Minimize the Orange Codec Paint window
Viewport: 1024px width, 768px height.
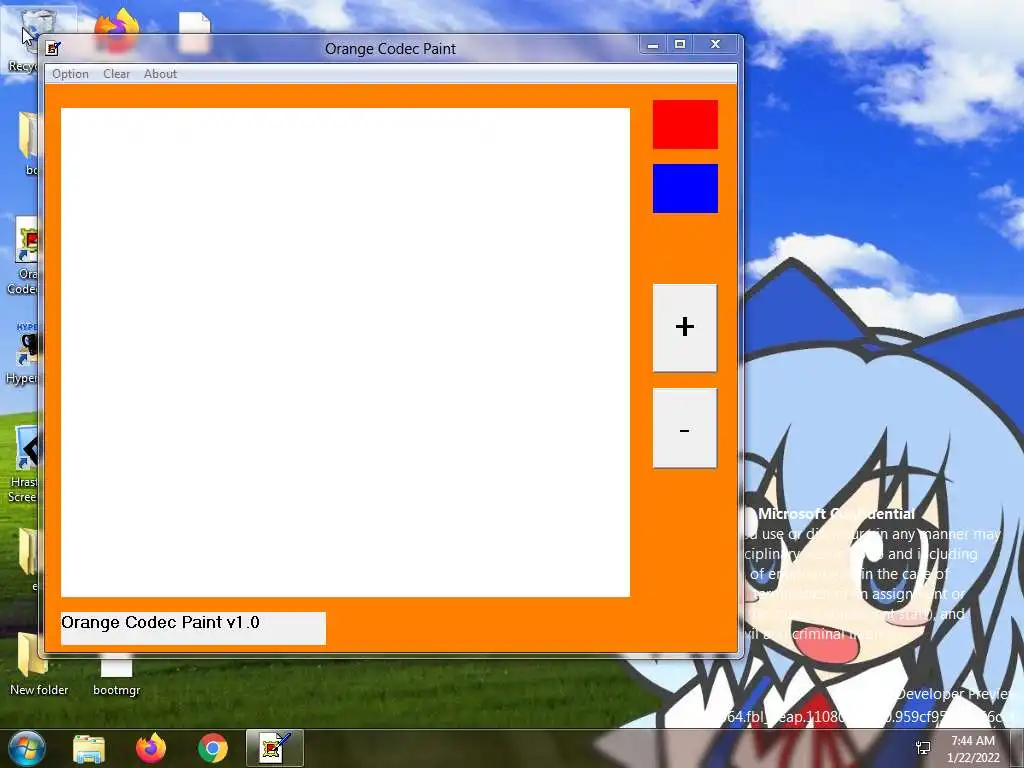coord(652,44)
